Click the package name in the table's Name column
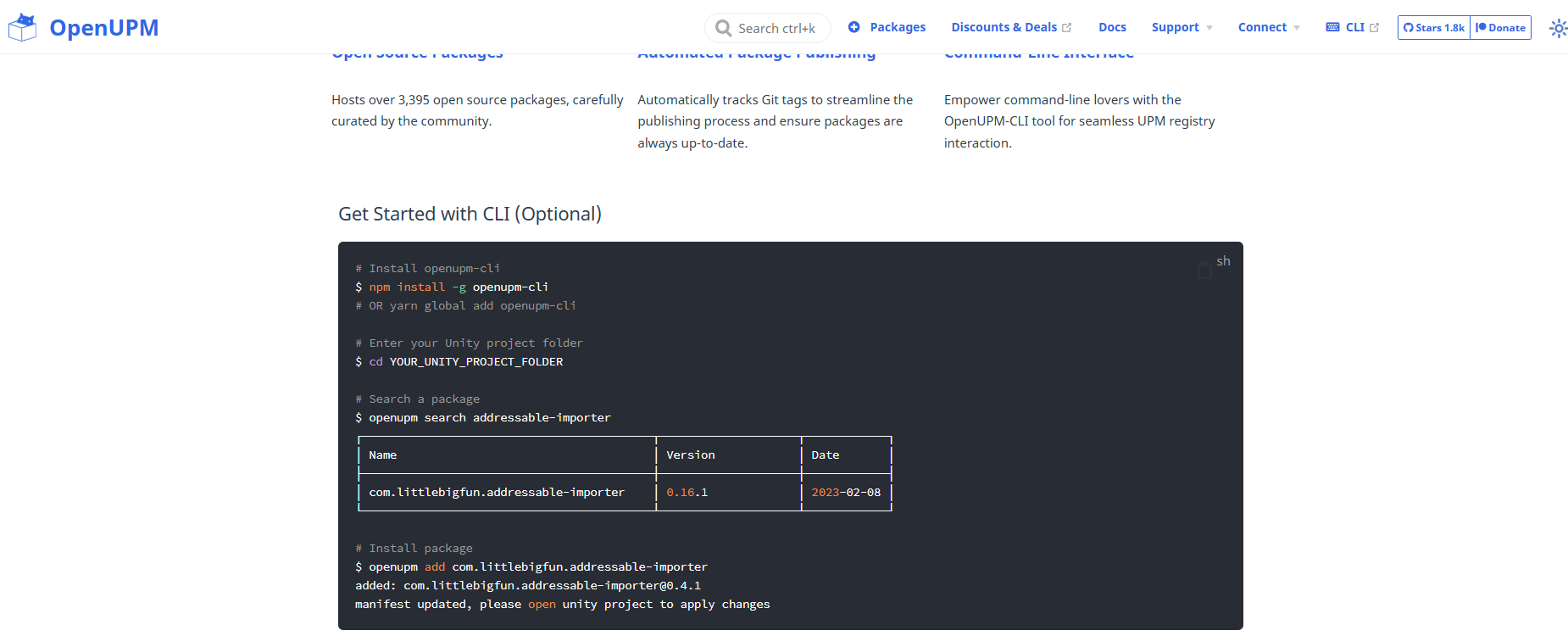This screenshot has height=636, width=1568. (x=497, y=492)
